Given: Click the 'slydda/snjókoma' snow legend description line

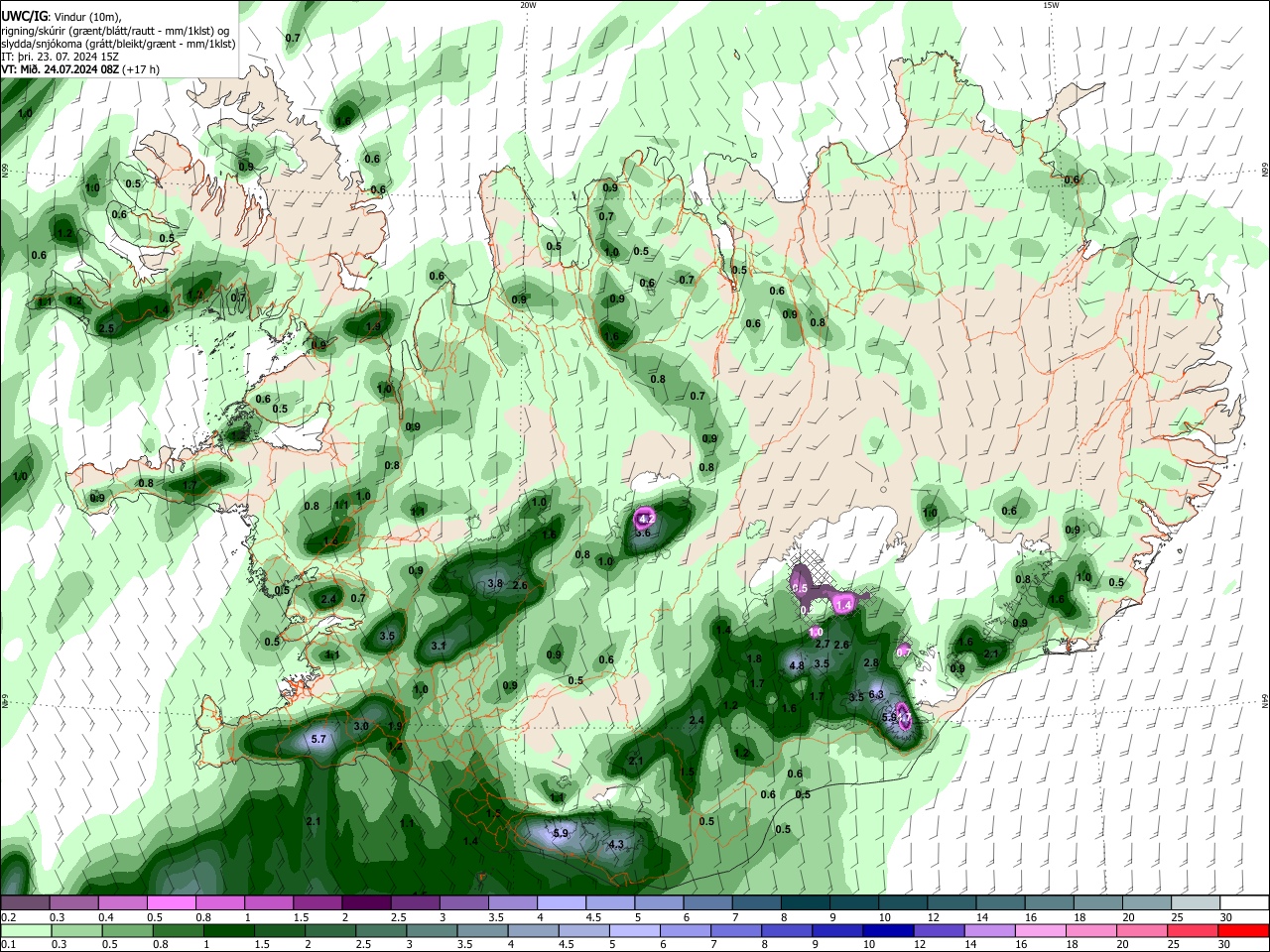Looking at the screenshot, I should [x=118, y=44].
